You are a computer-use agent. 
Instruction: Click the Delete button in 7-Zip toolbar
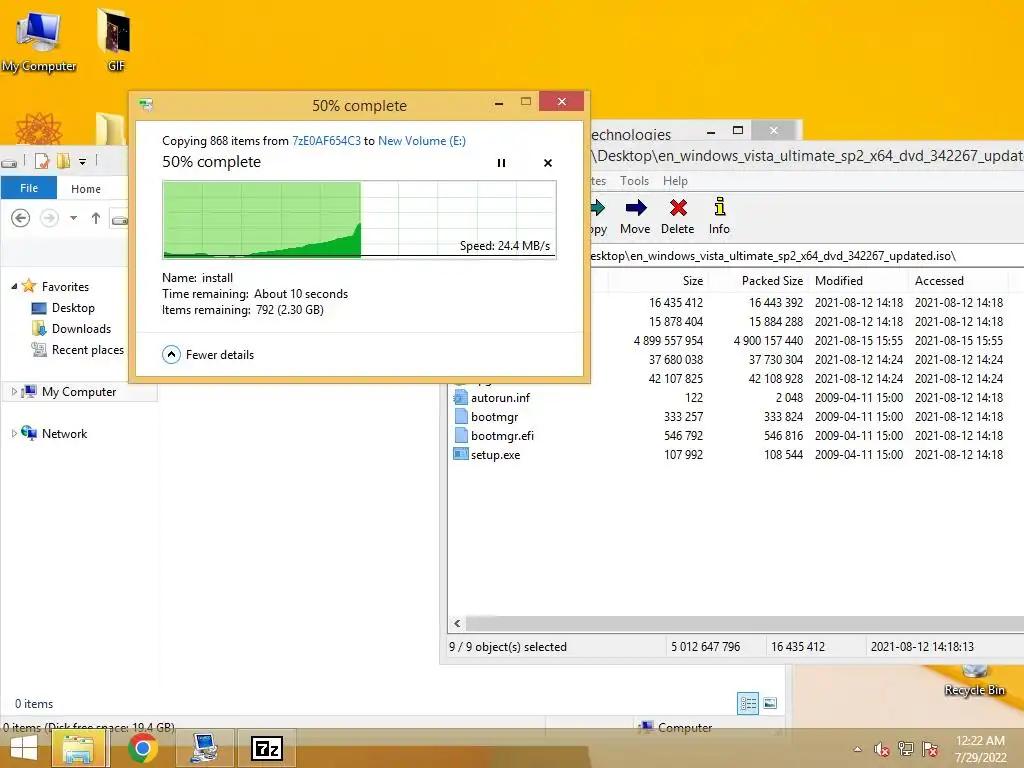point(677,217)
